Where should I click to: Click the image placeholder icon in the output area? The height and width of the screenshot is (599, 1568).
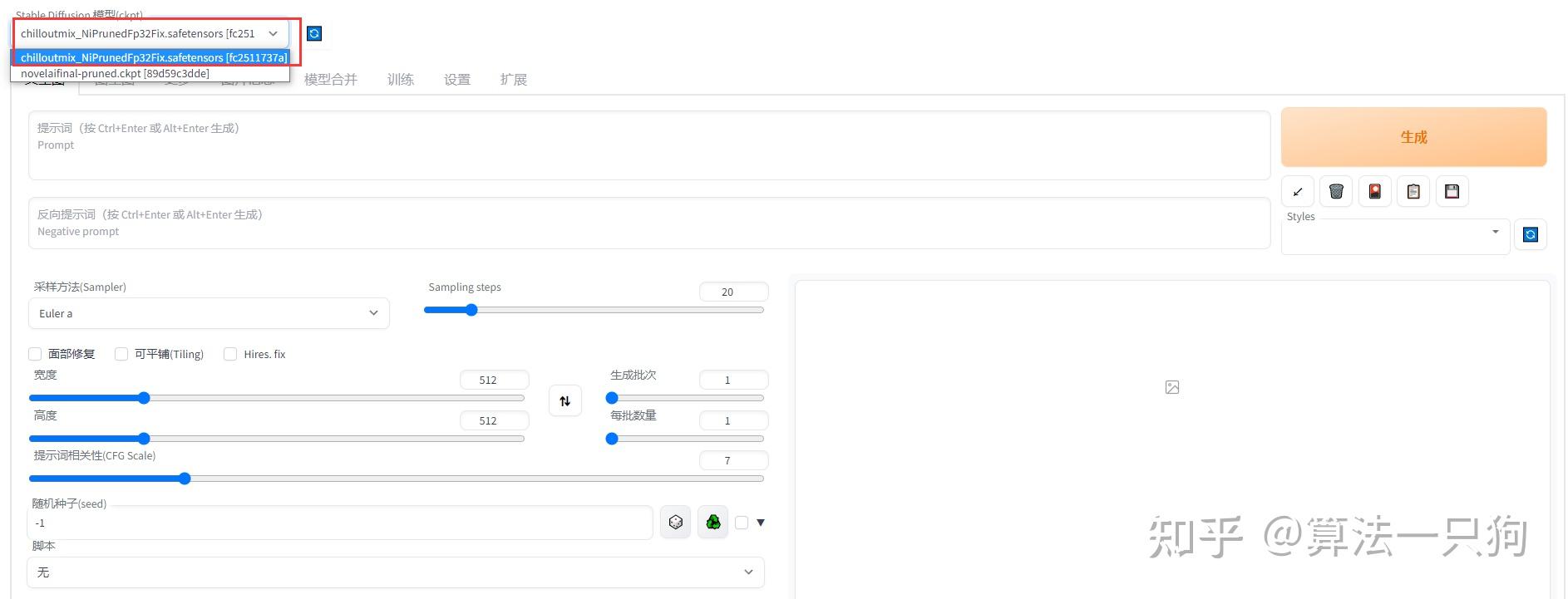(x=1172, y=387)
